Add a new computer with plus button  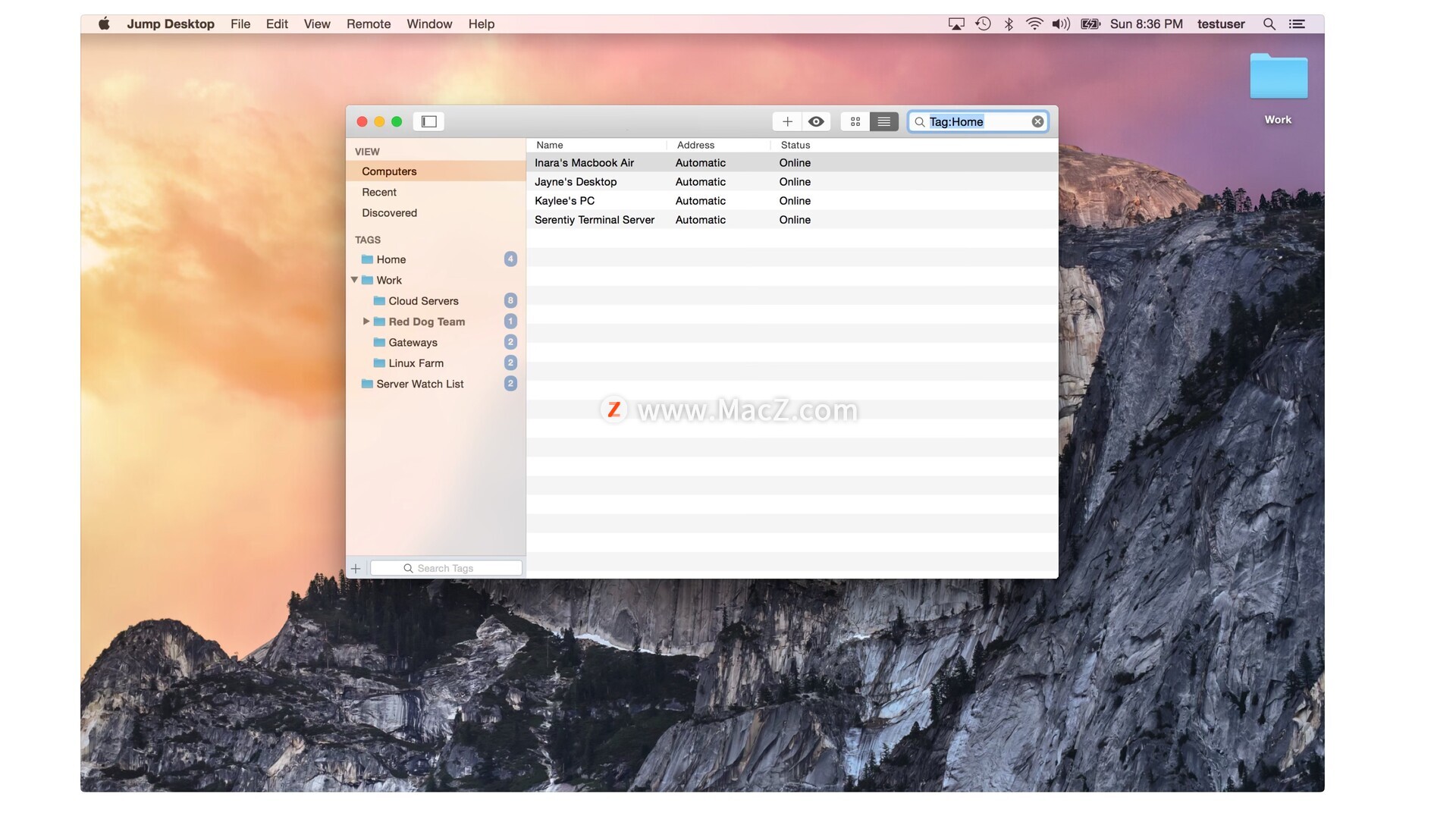pyautogui.click(x=787, y=121)
